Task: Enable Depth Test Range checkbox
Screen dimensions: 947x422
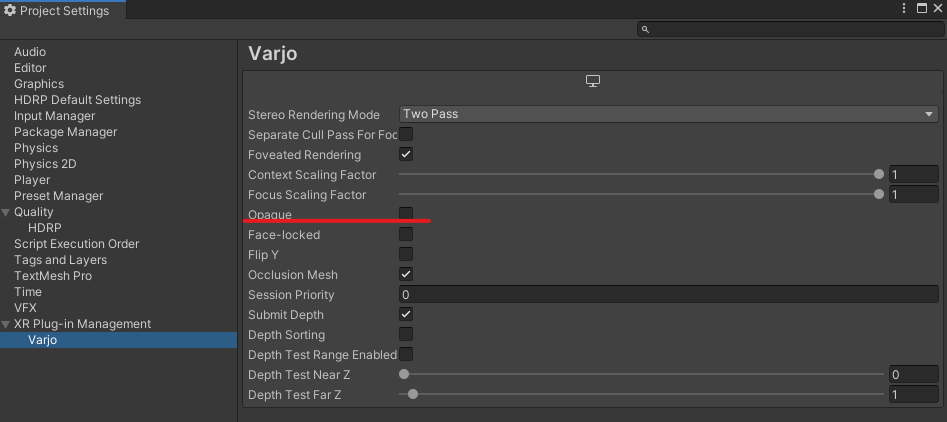Action: (x=406, y=354)
